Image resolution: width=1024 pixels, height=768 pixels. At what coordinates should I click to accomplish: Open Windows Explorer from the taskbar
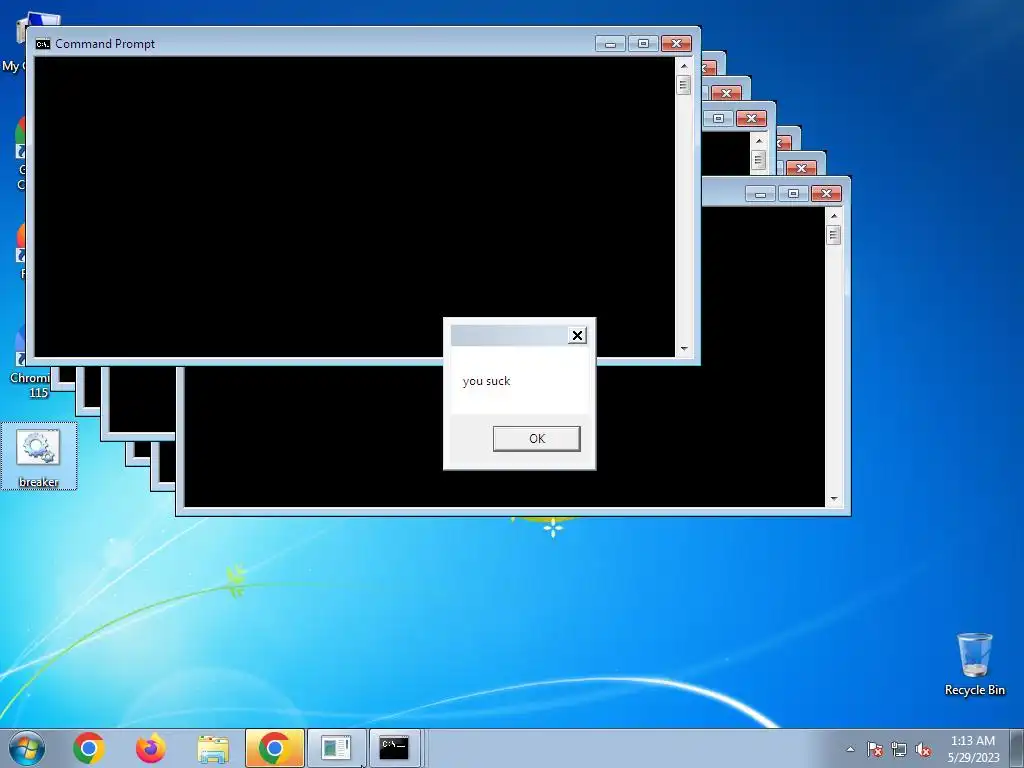click(x=213, y=748)
